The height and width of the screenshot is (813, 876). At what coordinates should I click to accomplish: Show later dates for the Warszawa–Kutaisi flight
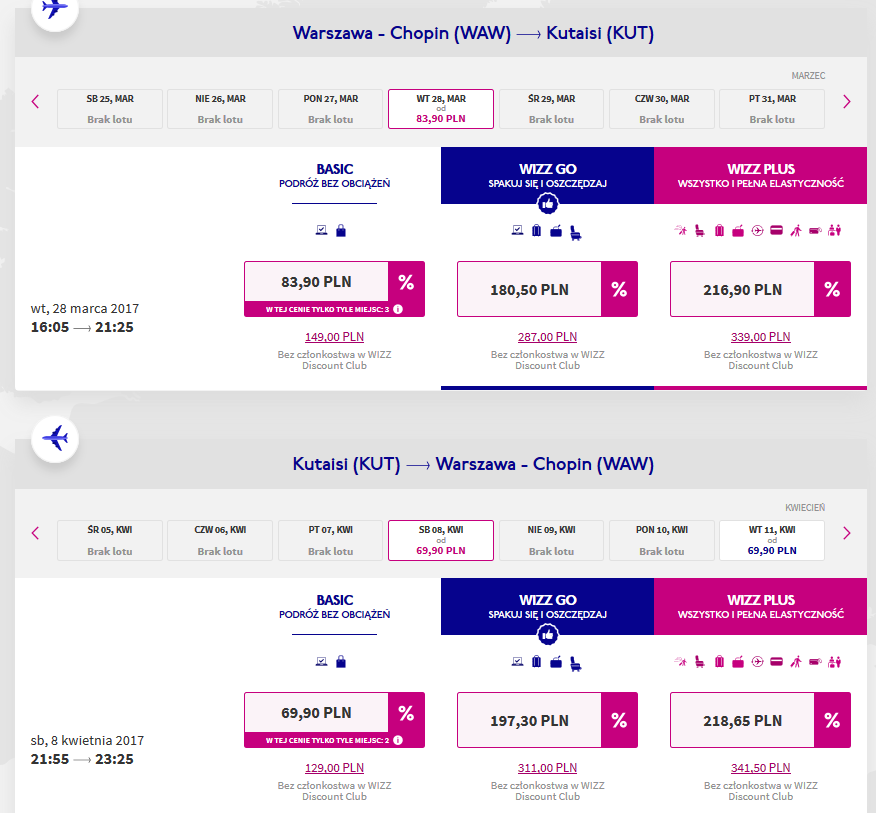coord(846,102)
